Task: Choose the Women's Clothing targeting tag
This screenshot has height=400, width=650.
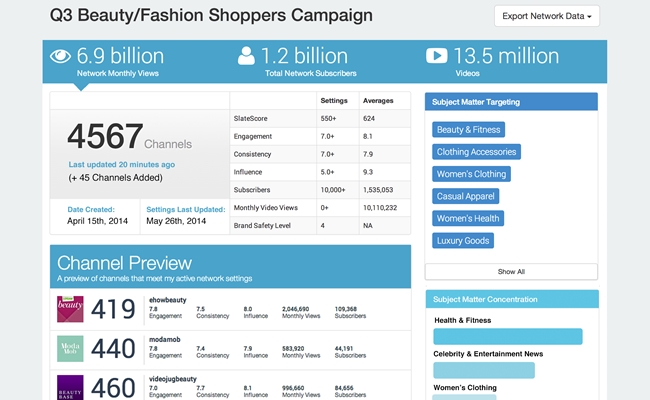Action: [472, 174]
